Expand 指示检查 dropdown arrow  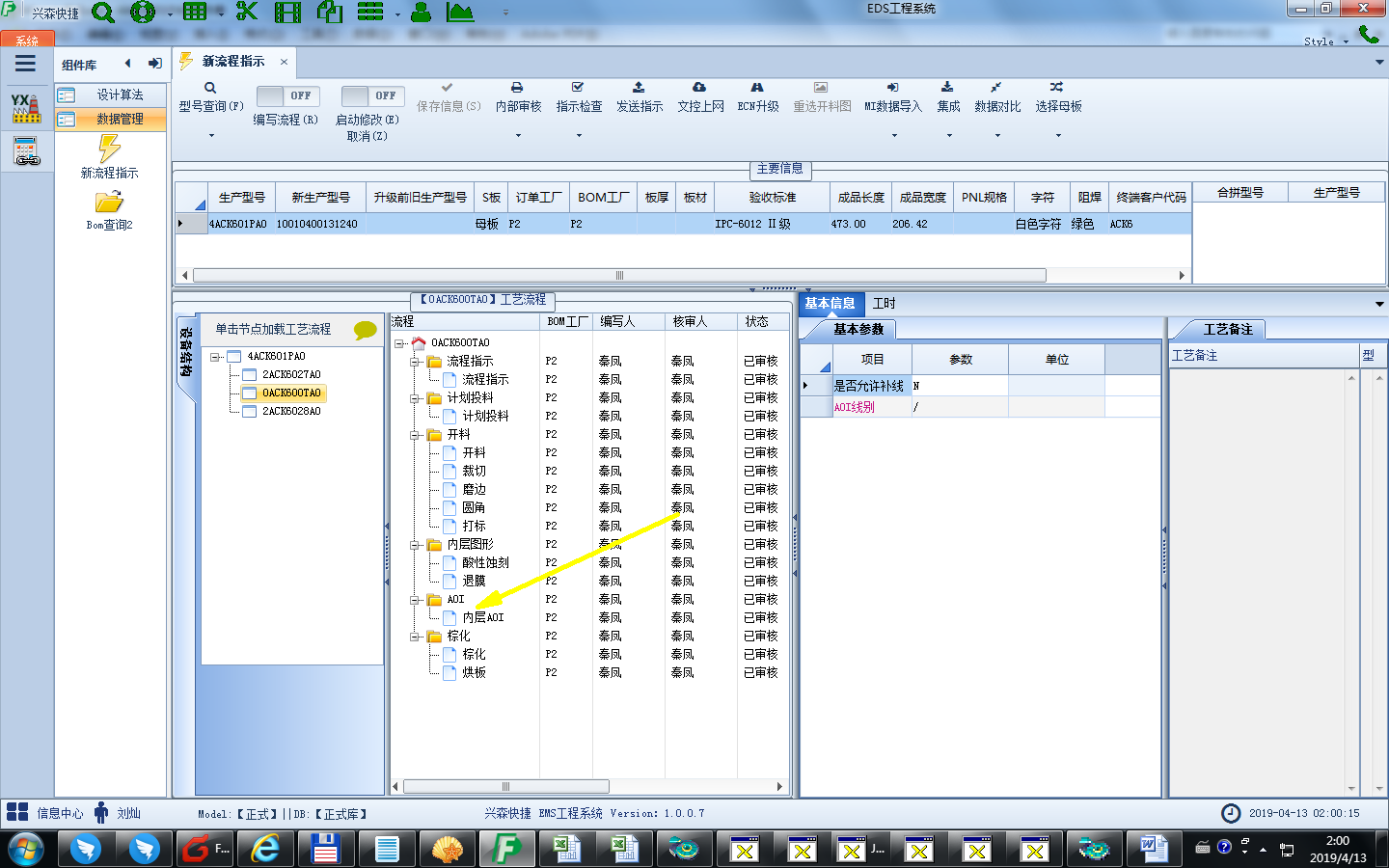coord(579,135)
